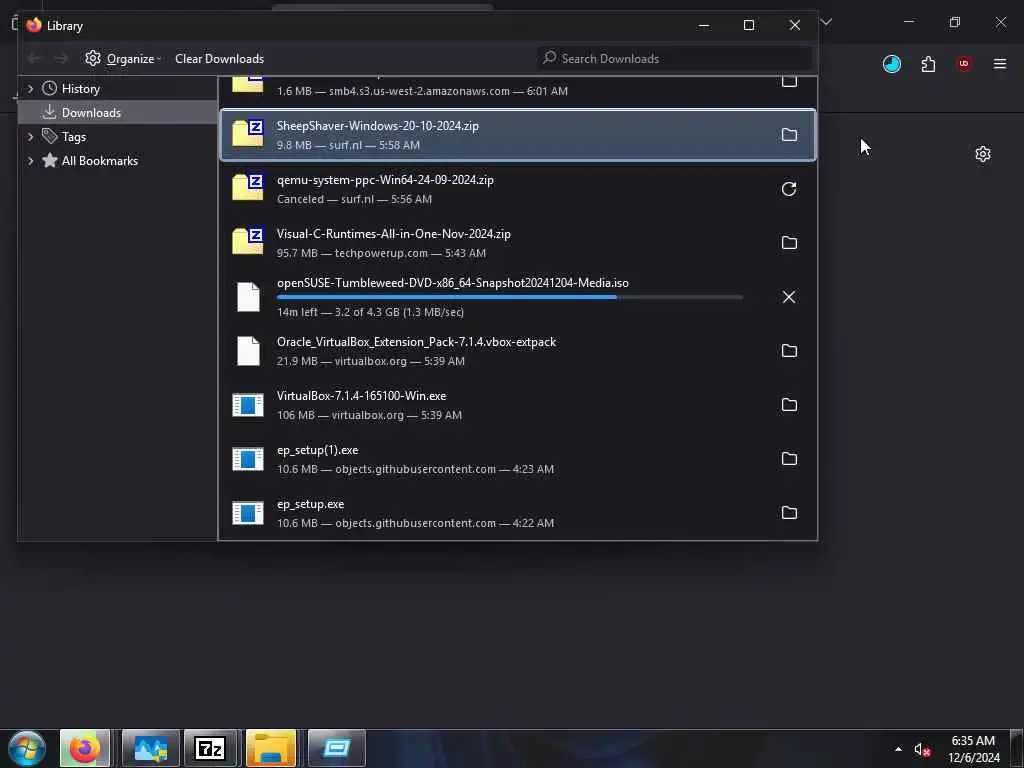Open containing folder for SheepShaver-Windows zip
The width and height of the screenshot is (1024, 768).
point(789,135)
